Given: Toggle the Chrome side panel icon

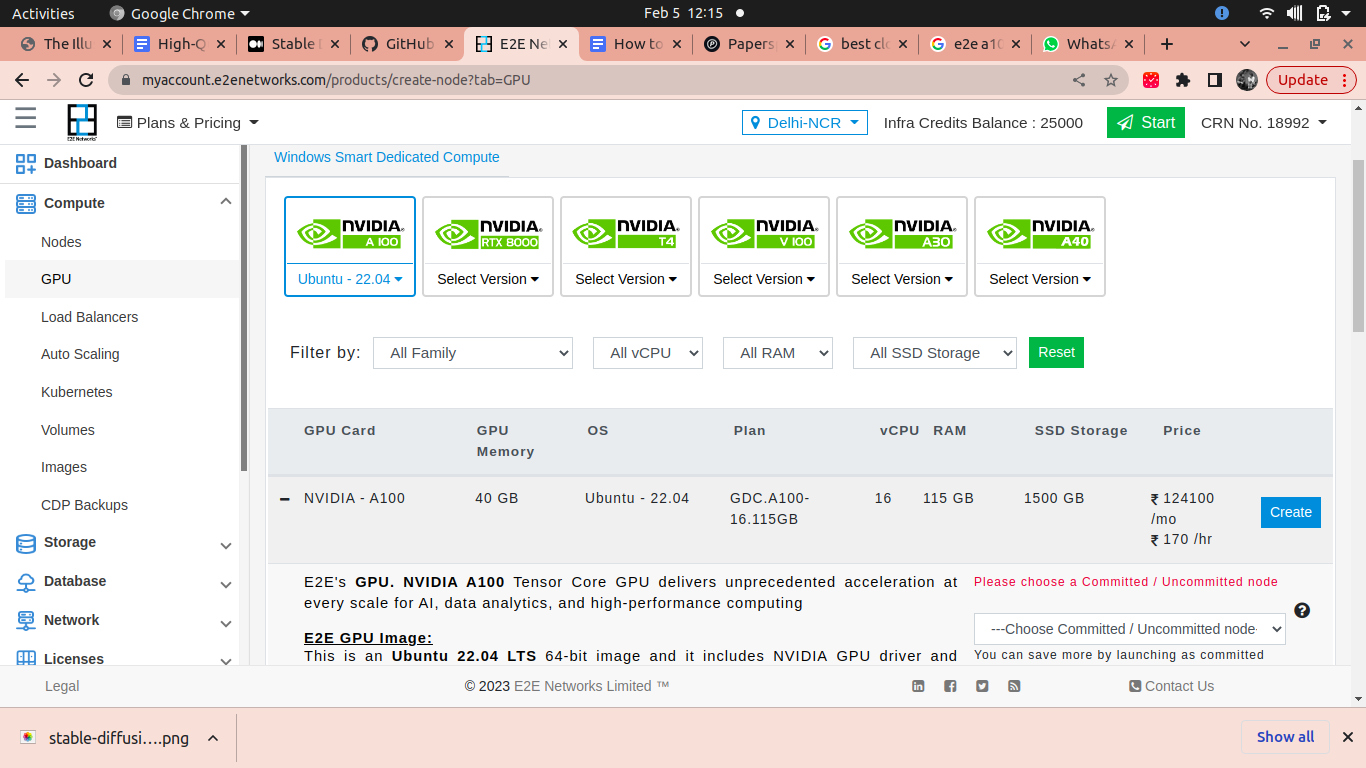Looking at the screenshot, I should 1215,80.
